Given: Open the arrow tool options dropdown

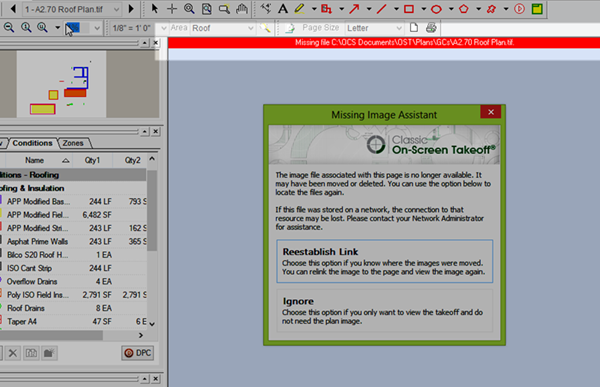Looking at the screenshot, I should 369,8.
